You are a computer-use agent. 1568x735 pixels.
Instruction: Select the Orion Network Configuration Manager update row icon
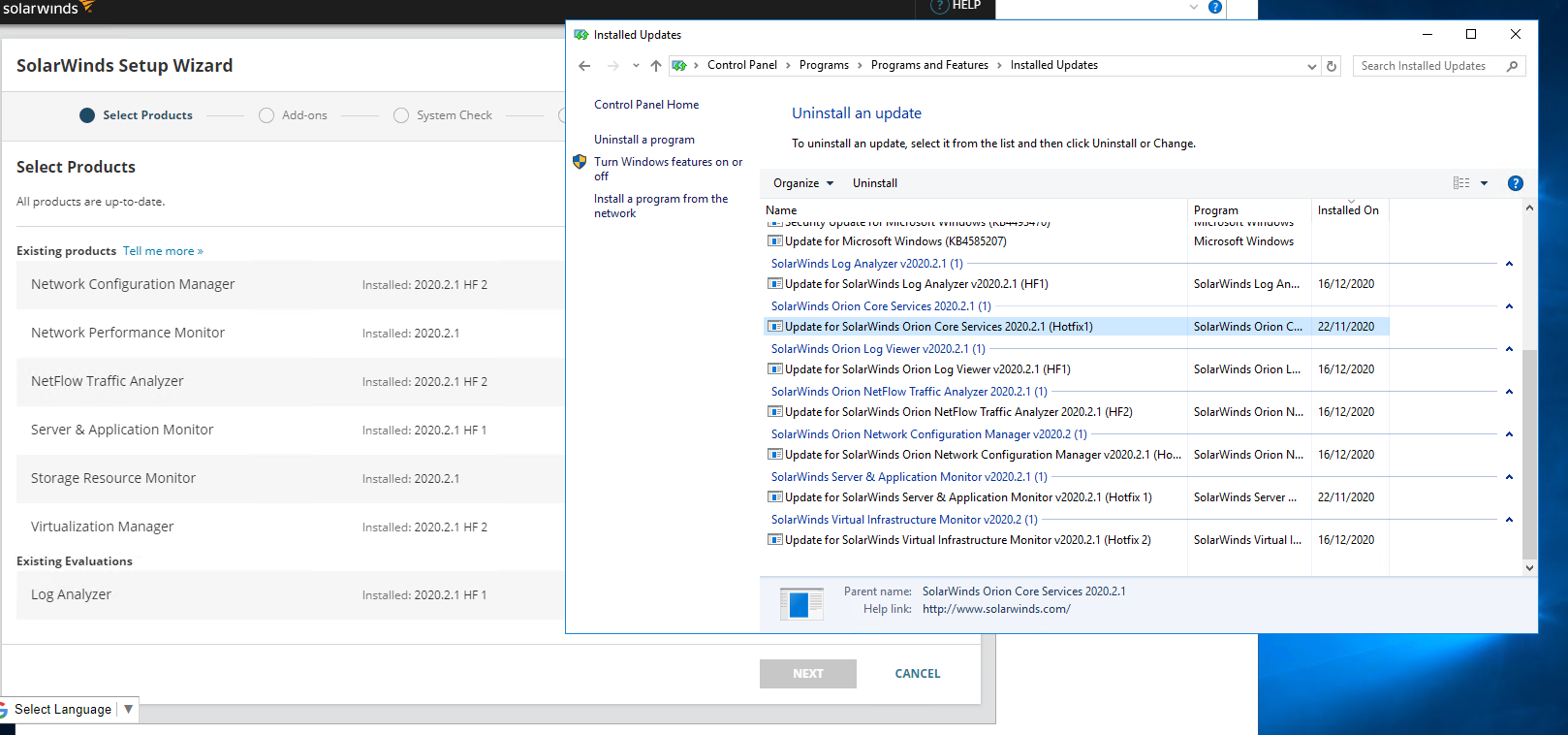(x=775, y=455)
